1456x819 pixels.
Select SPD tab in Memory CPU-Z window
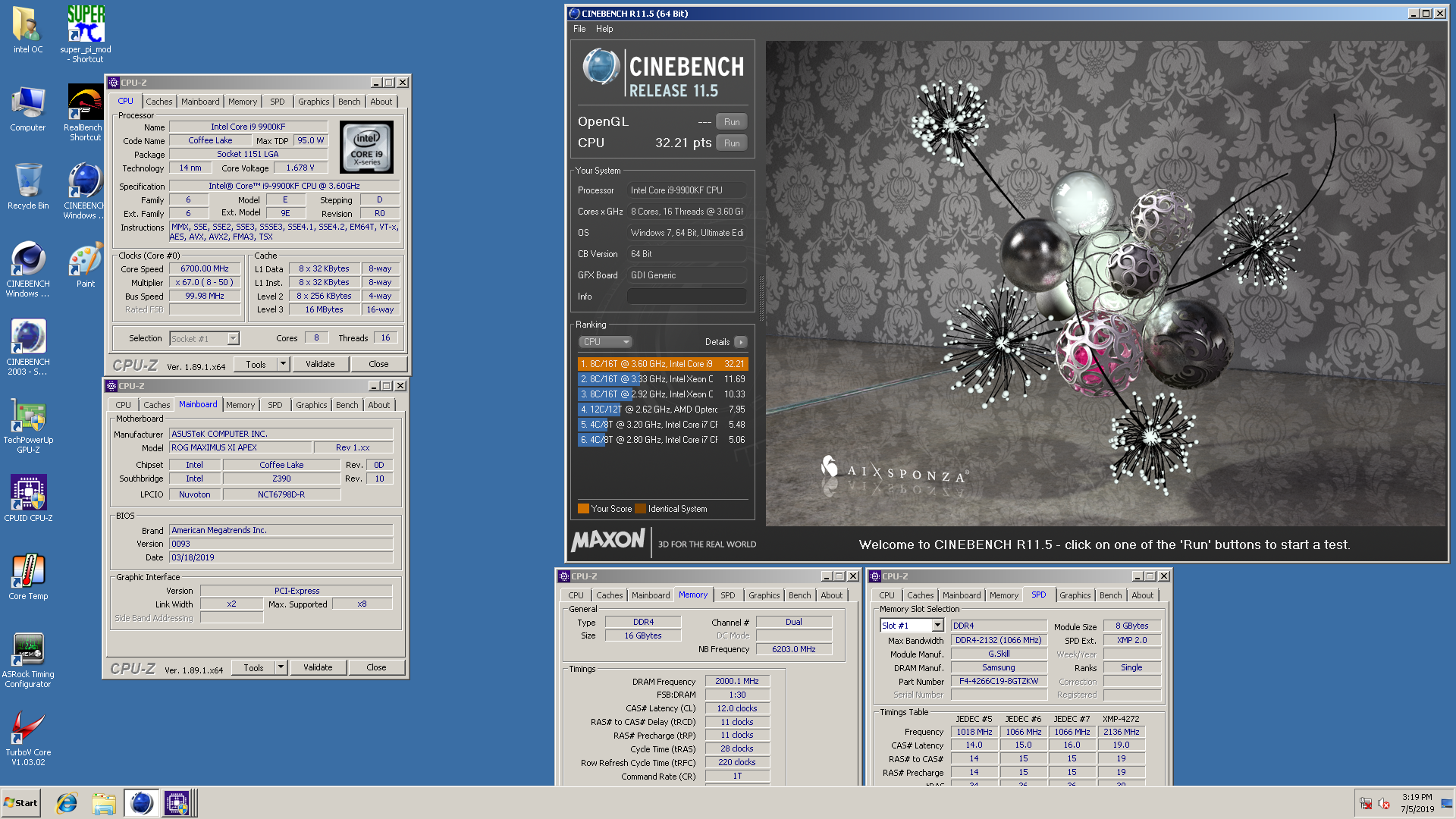click(x=728, y=595)
